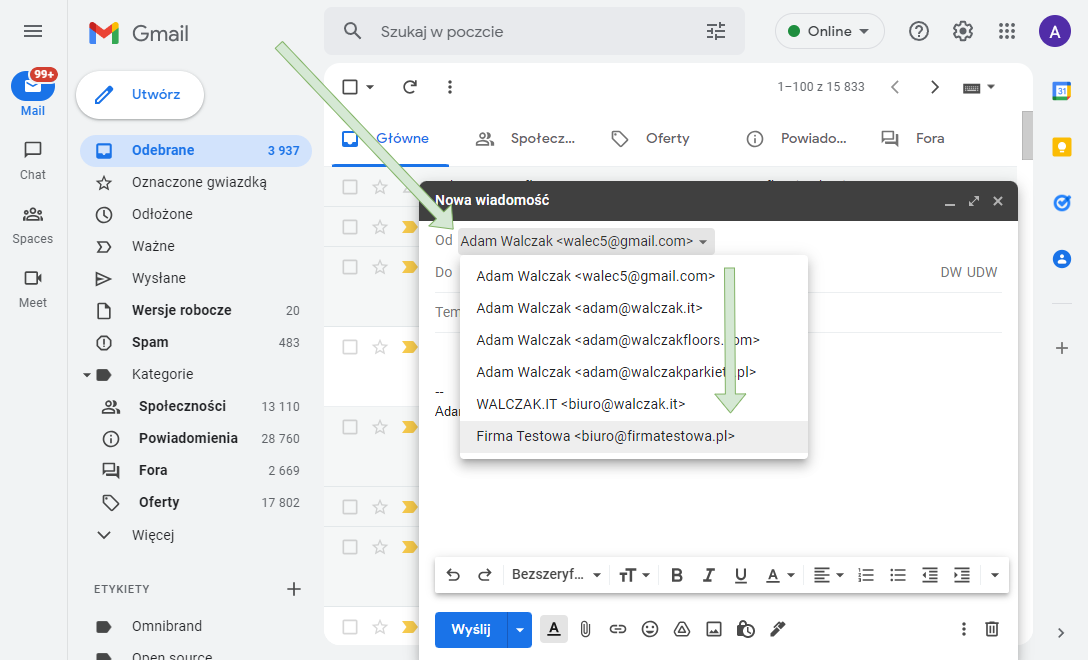Click the refresh inbox icon
The image size is (1089, 661).
(x=409, y=87)
